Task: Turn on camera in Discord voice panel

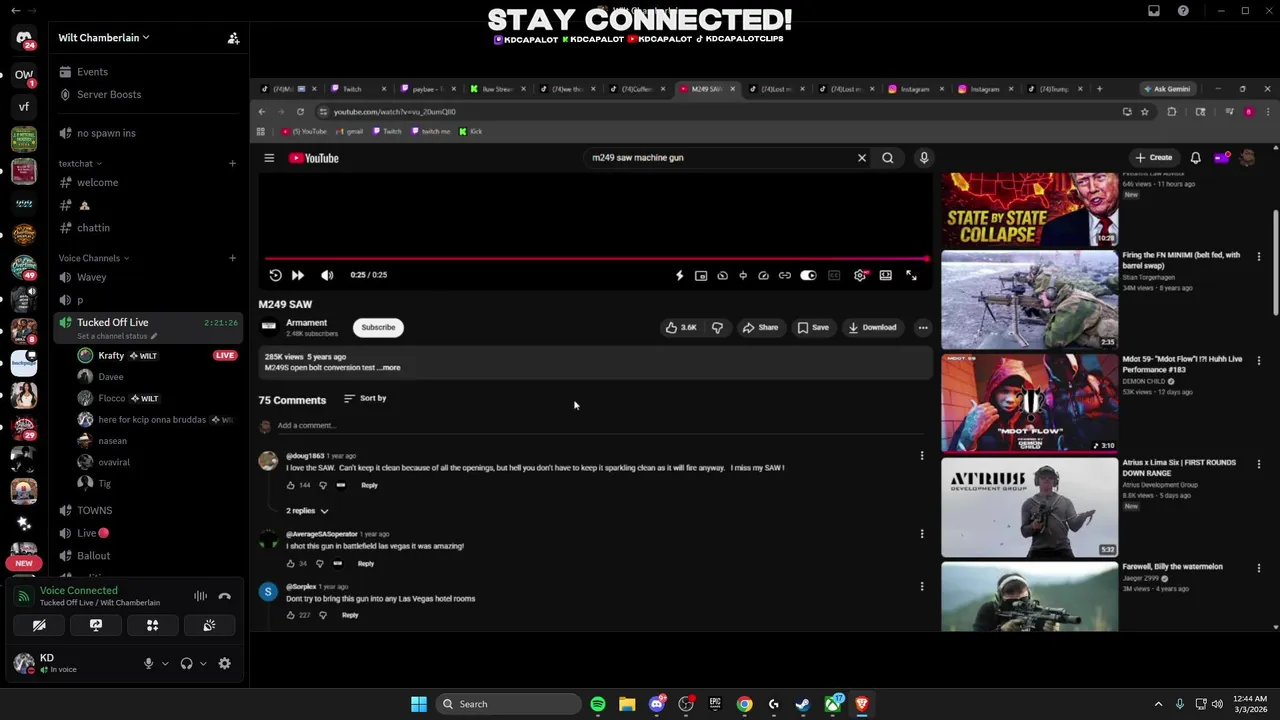Action: 39,625
